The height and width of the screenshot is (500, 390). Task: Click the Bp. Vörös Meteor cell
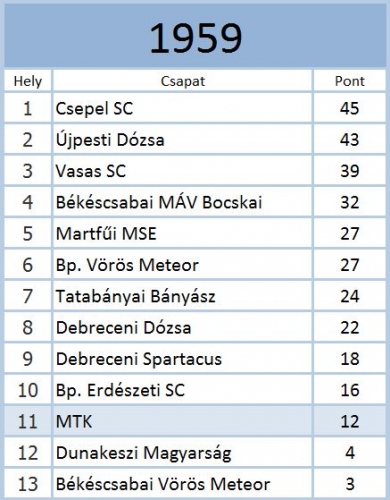point(182,265)
